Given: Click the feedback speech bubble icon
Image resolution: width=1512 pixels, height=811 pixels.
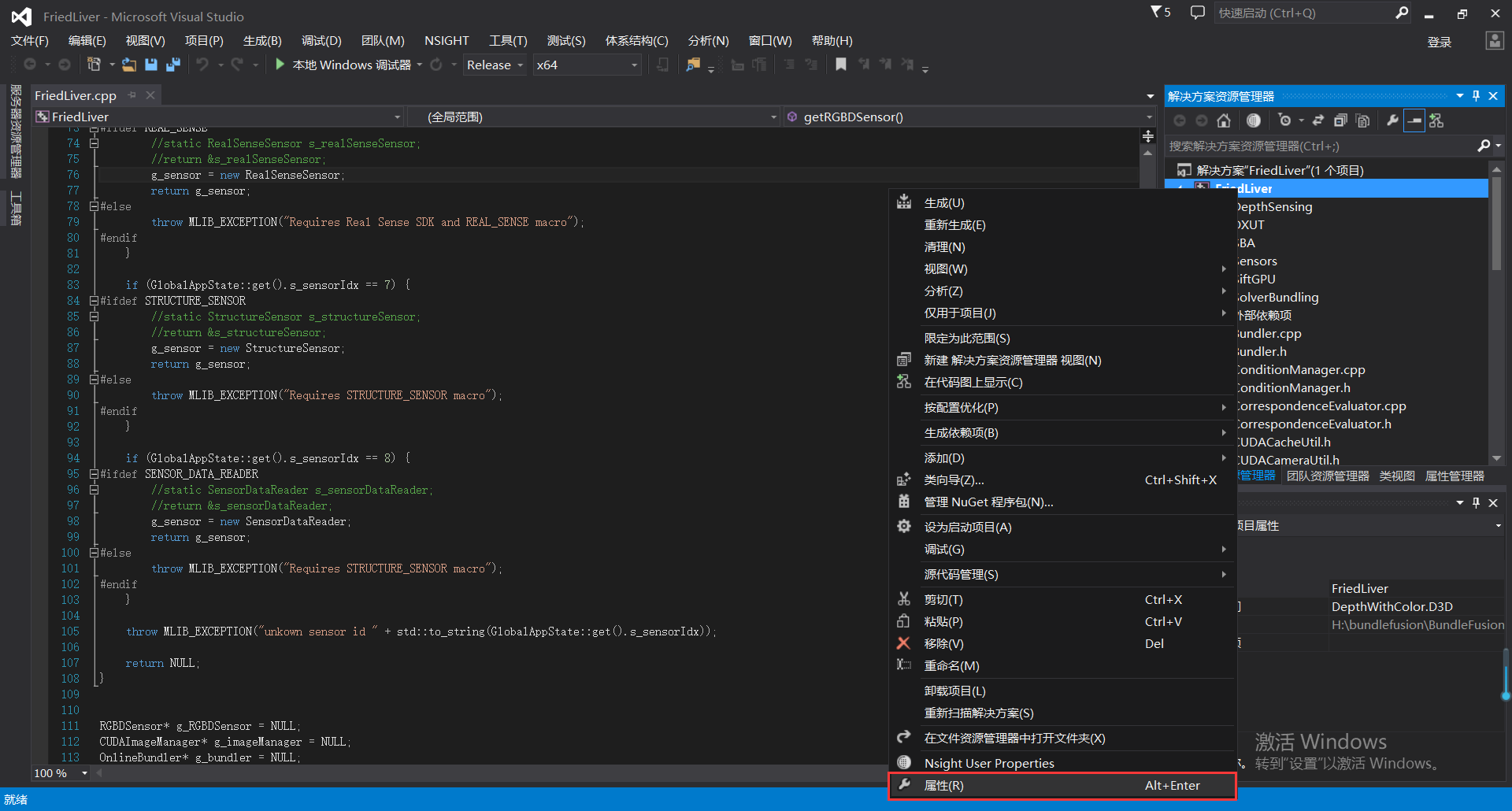Looking at the screenshot, I should [x=1197, y=13].
